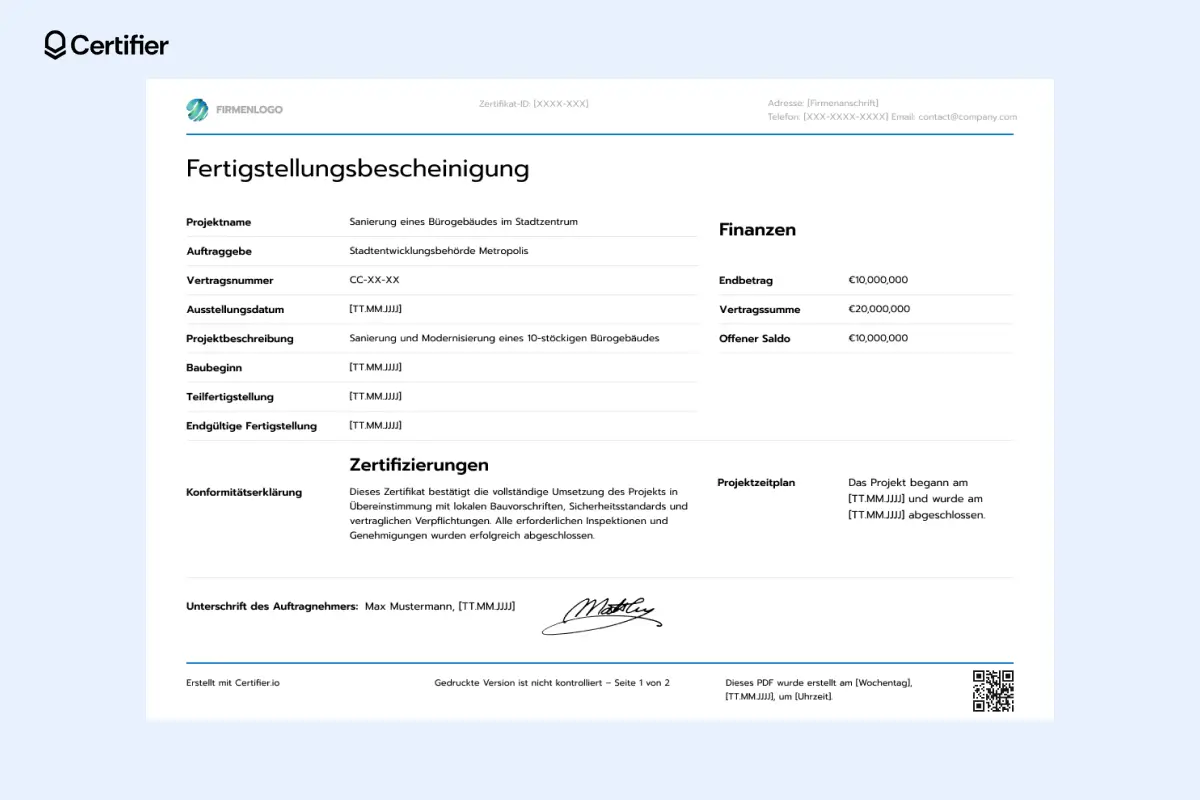Image resolution: width=1200 pixels, height=800 pixels.
Task: Click the Zertifikat-ID placeholder field
Action: pyautogui.click(x=532, y=103)
